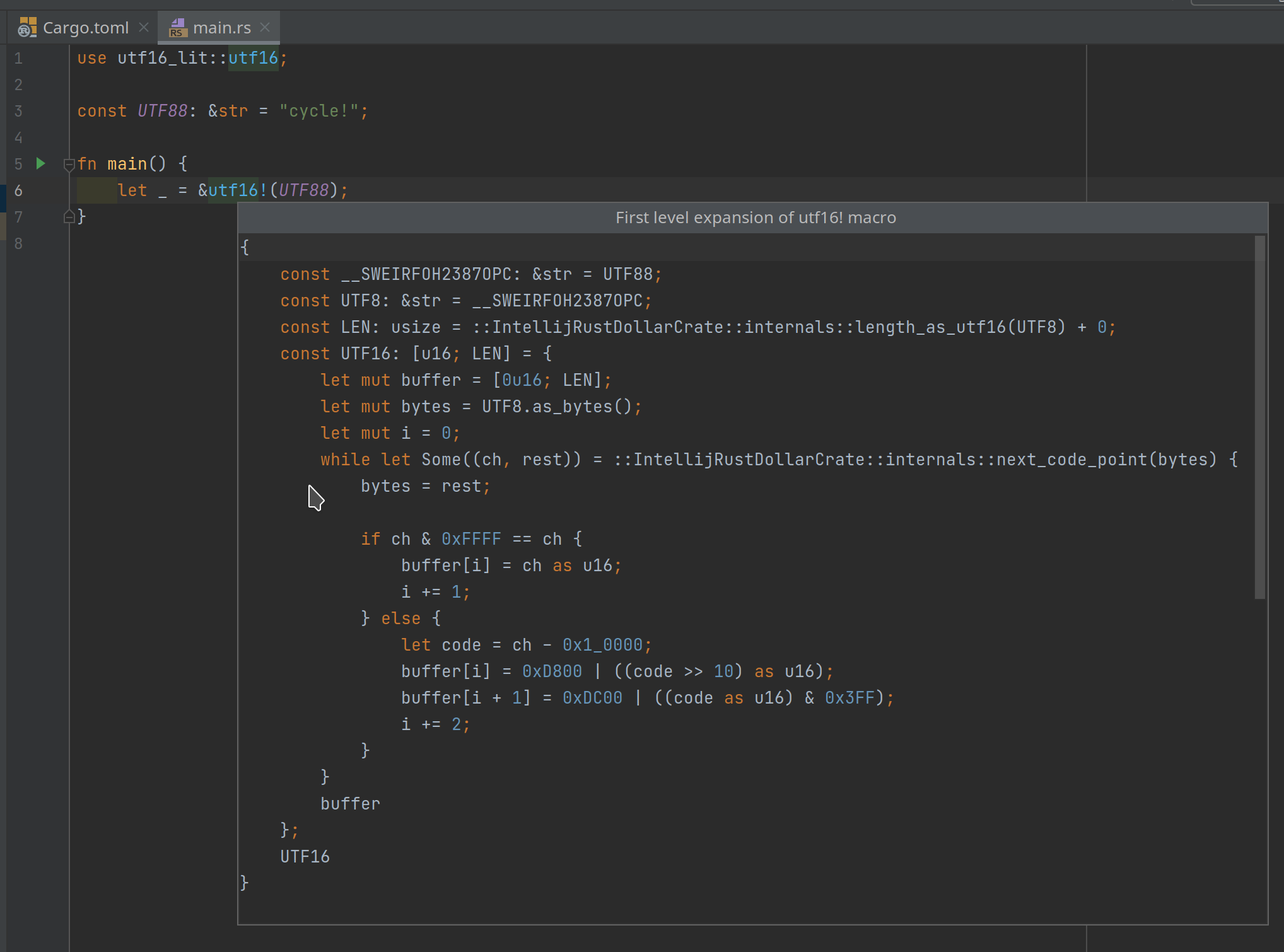Image resolution: width=1284 pixels, height=952 pixels.
Task: Click the Rust file icon on main.rs tab
Action: pos(177,27)
